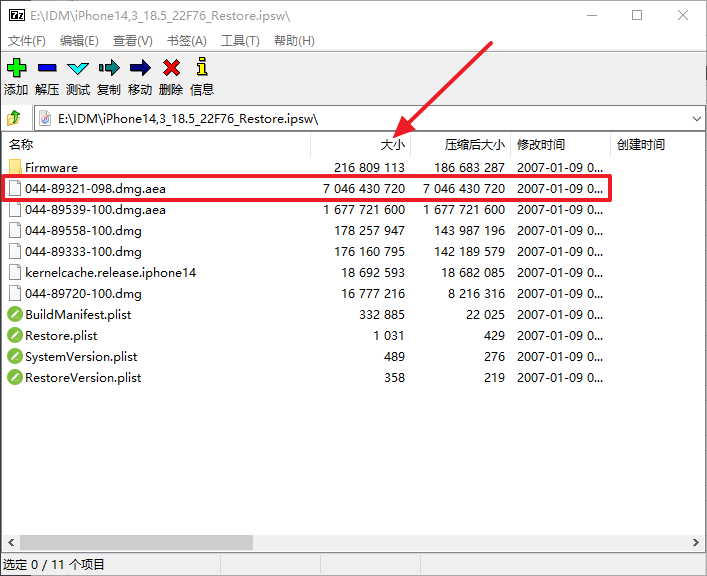707x576 pixels.
Task: Click the blue Extract (解压) minus icon
Action: pyautogui.click(x=47, y=68)
